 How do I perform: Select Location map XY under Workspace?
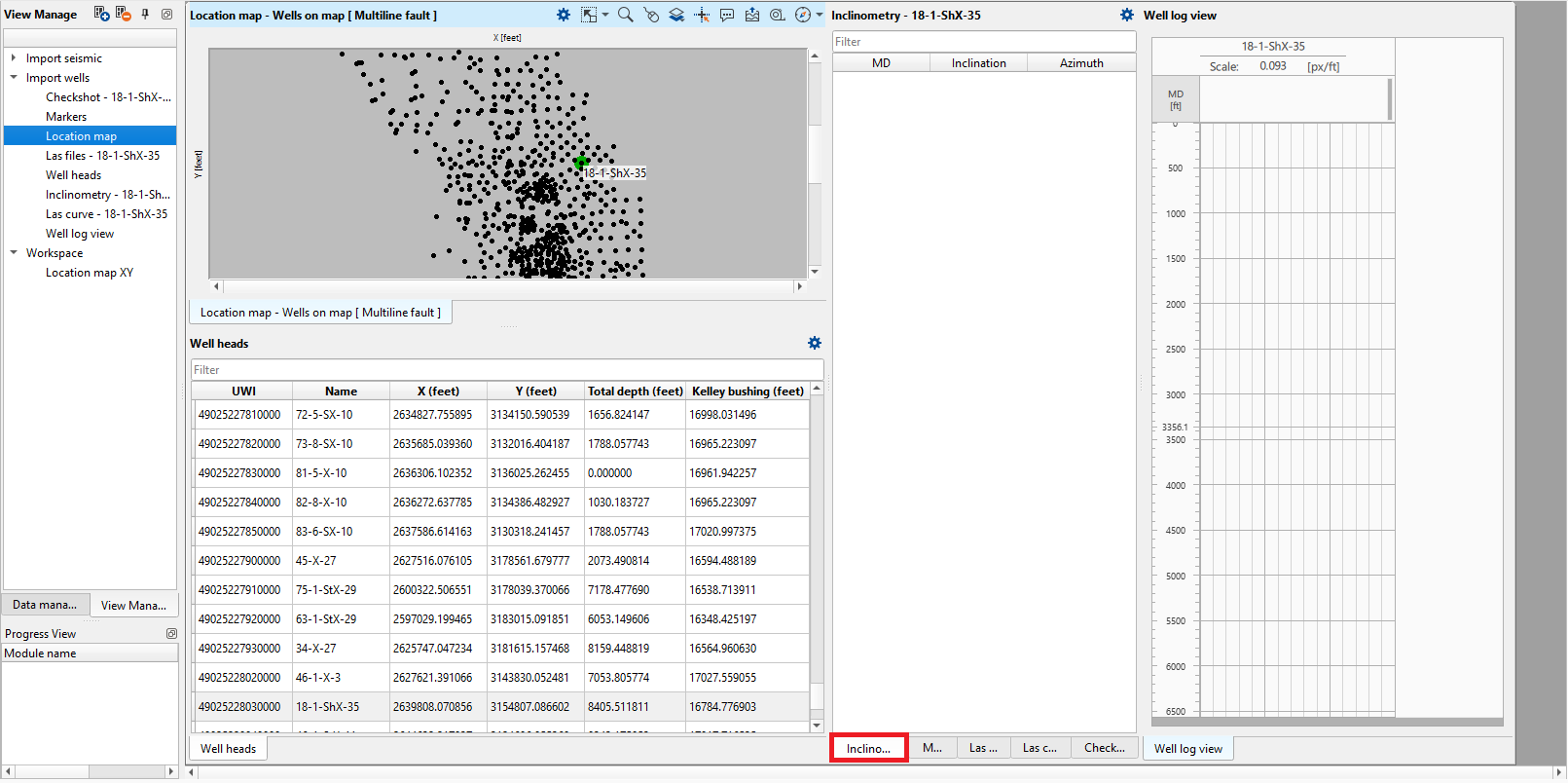point(90,273)
